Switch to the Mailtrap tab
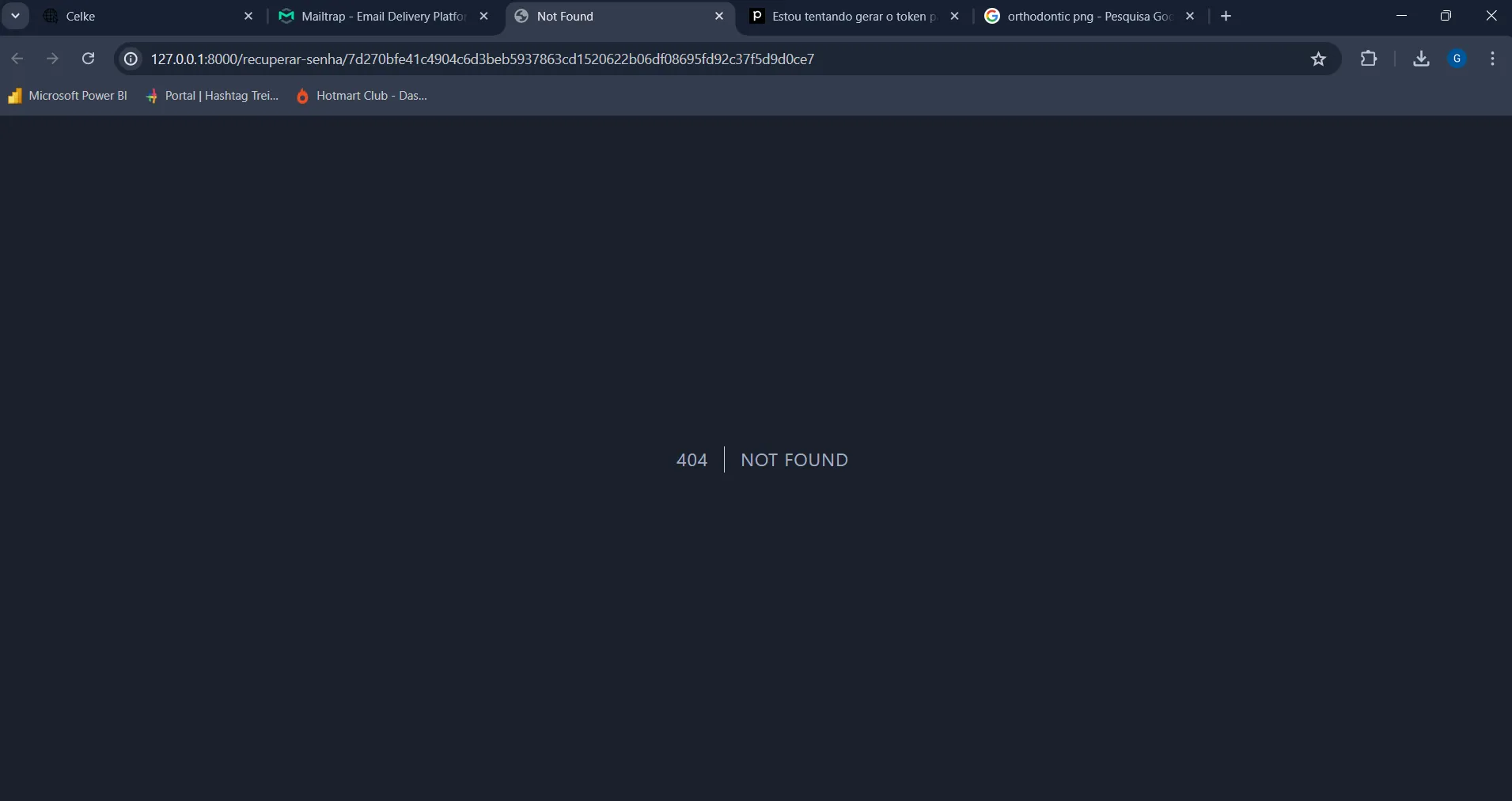Image resolution: width=1512 pixels, height=801 pixels. [x=380, y=16]
